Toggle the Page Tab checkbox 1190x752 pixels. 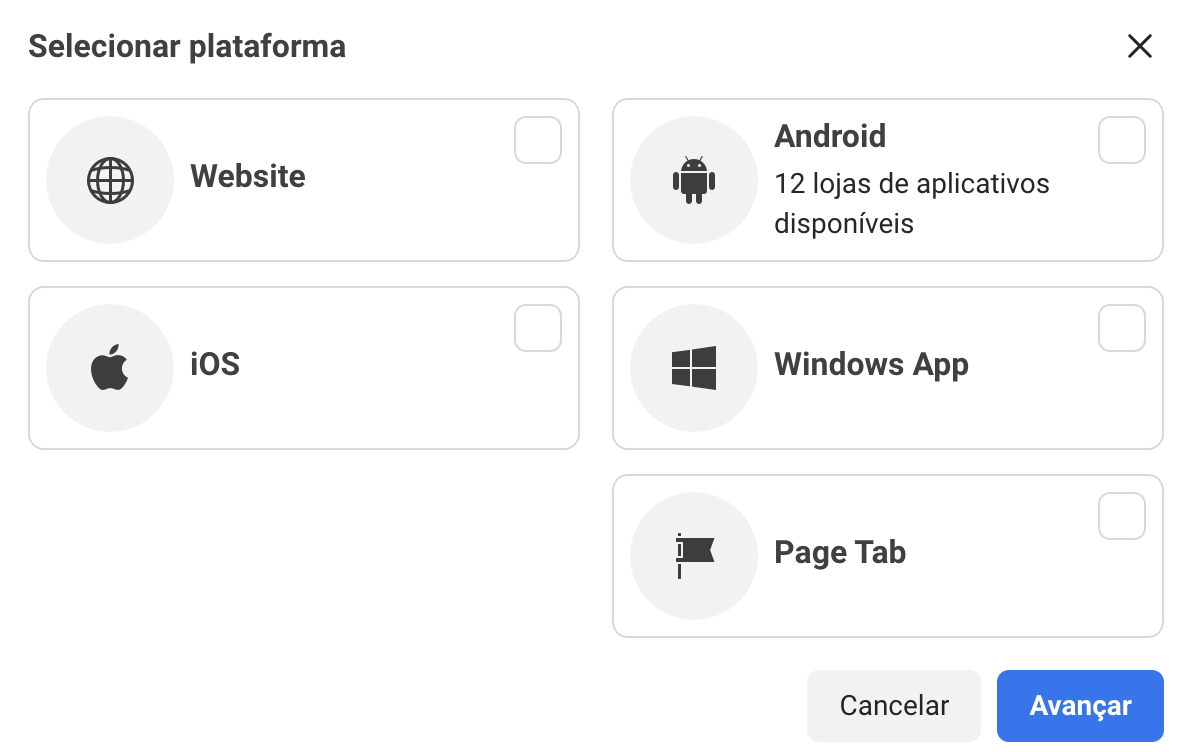[1122, 516]
